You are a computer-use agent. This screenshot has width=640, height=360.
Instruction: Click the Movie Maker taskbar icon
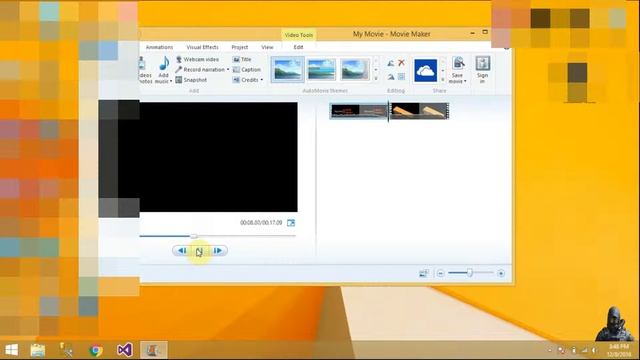tap(153, 350)
